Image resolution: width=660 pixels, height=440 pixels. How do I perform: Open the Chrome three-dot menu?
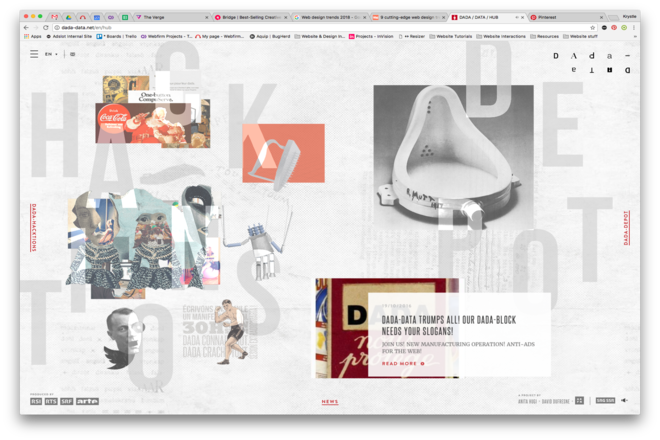[x=633, y=27]
